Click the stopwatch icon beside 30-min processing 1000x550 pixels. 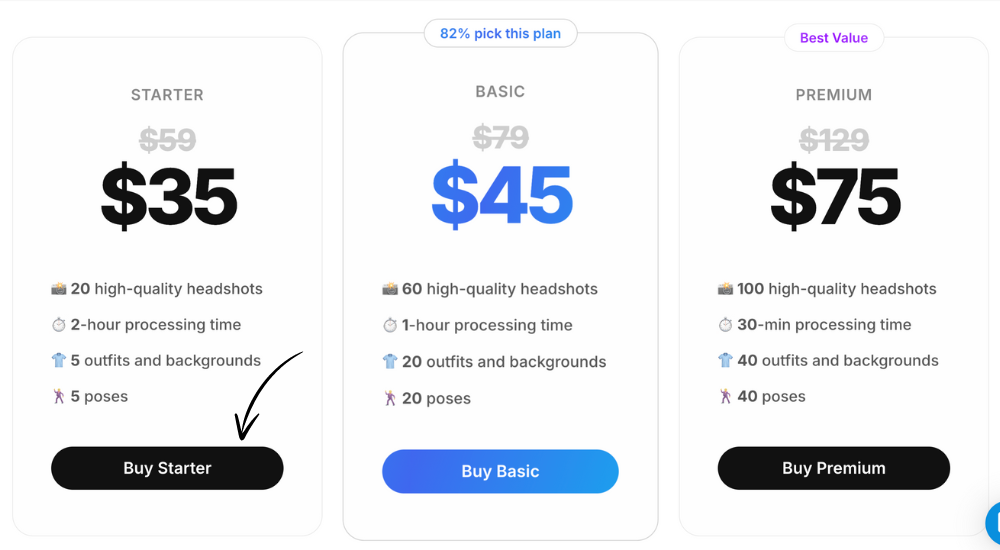click(725, 325)
